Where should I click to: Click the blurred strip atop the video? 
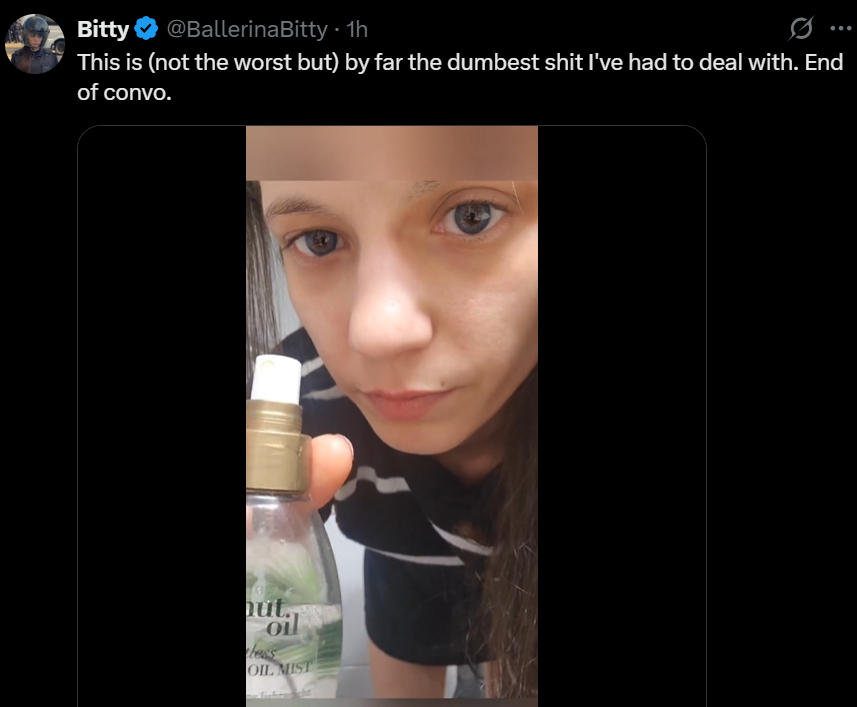[392, 154]
